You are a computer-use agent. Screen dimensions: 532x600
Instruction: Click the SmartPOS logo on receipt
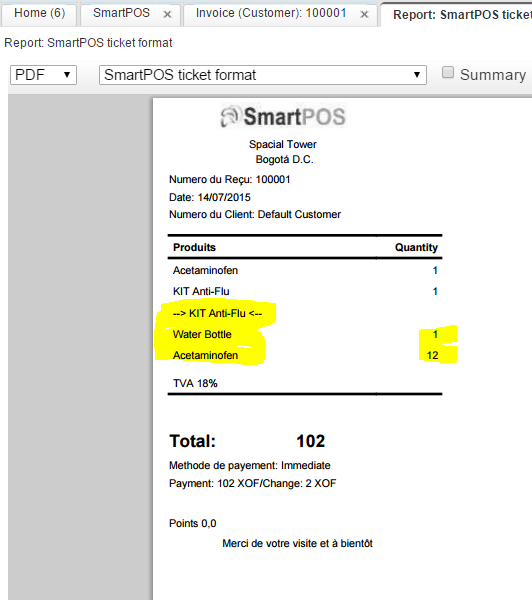point(283,117)
